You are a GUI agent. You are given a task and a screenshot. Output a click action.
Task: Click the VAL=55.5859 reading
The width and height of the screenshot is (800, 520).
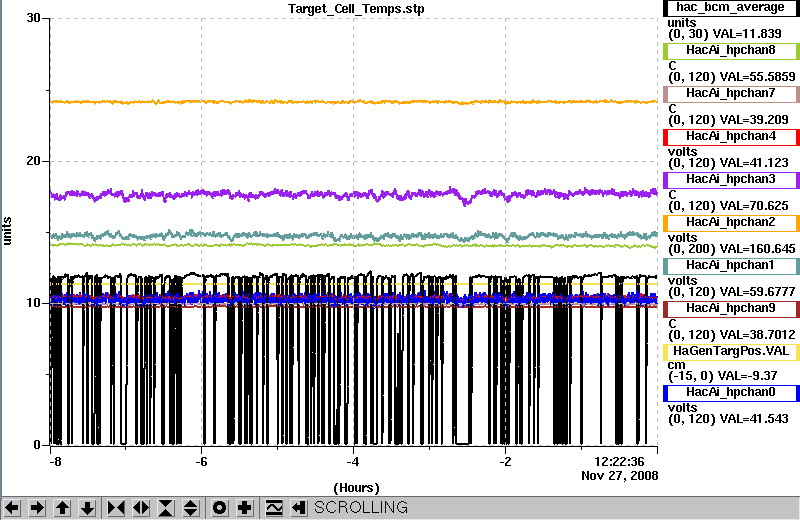[x=757, y=77]
